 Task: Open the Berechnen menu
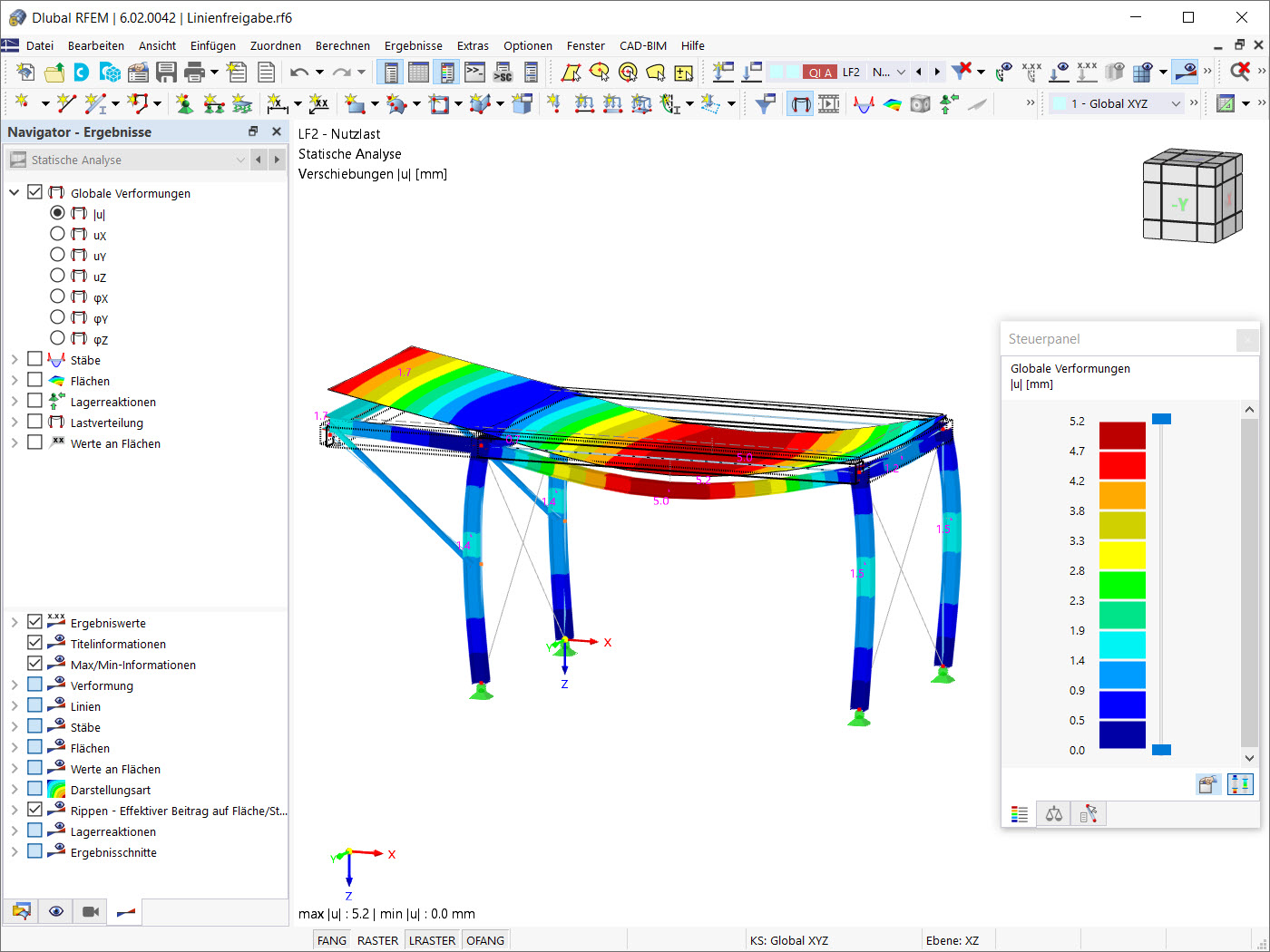[343, 45]
